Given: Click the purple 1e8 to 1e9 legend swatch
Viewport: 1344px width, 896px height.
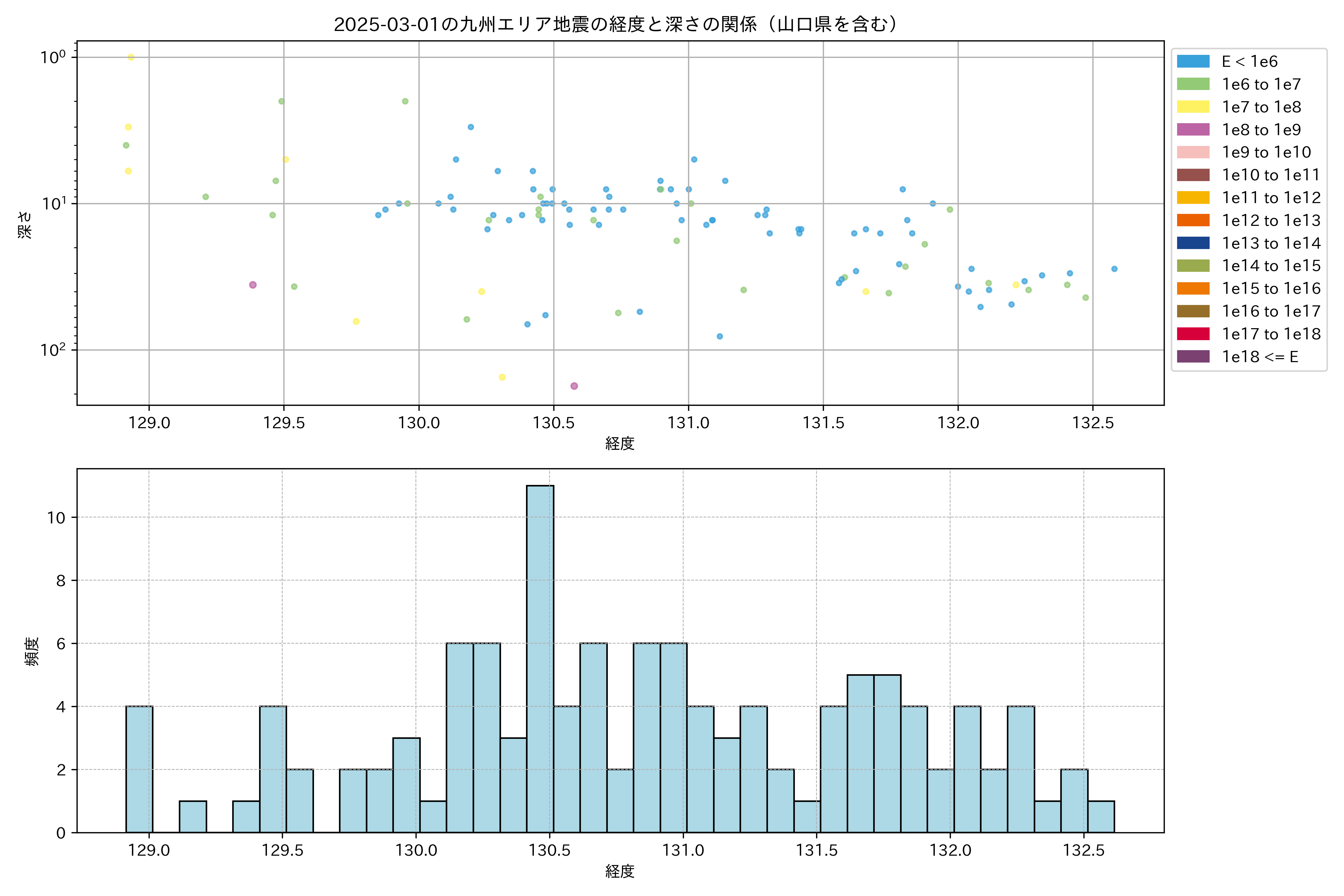Looking at the screenshot, I should click(1192, 130).
